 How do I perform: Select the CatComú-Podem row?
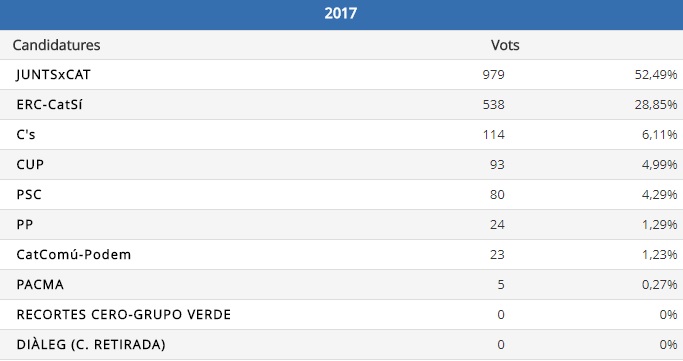[342, 254]
